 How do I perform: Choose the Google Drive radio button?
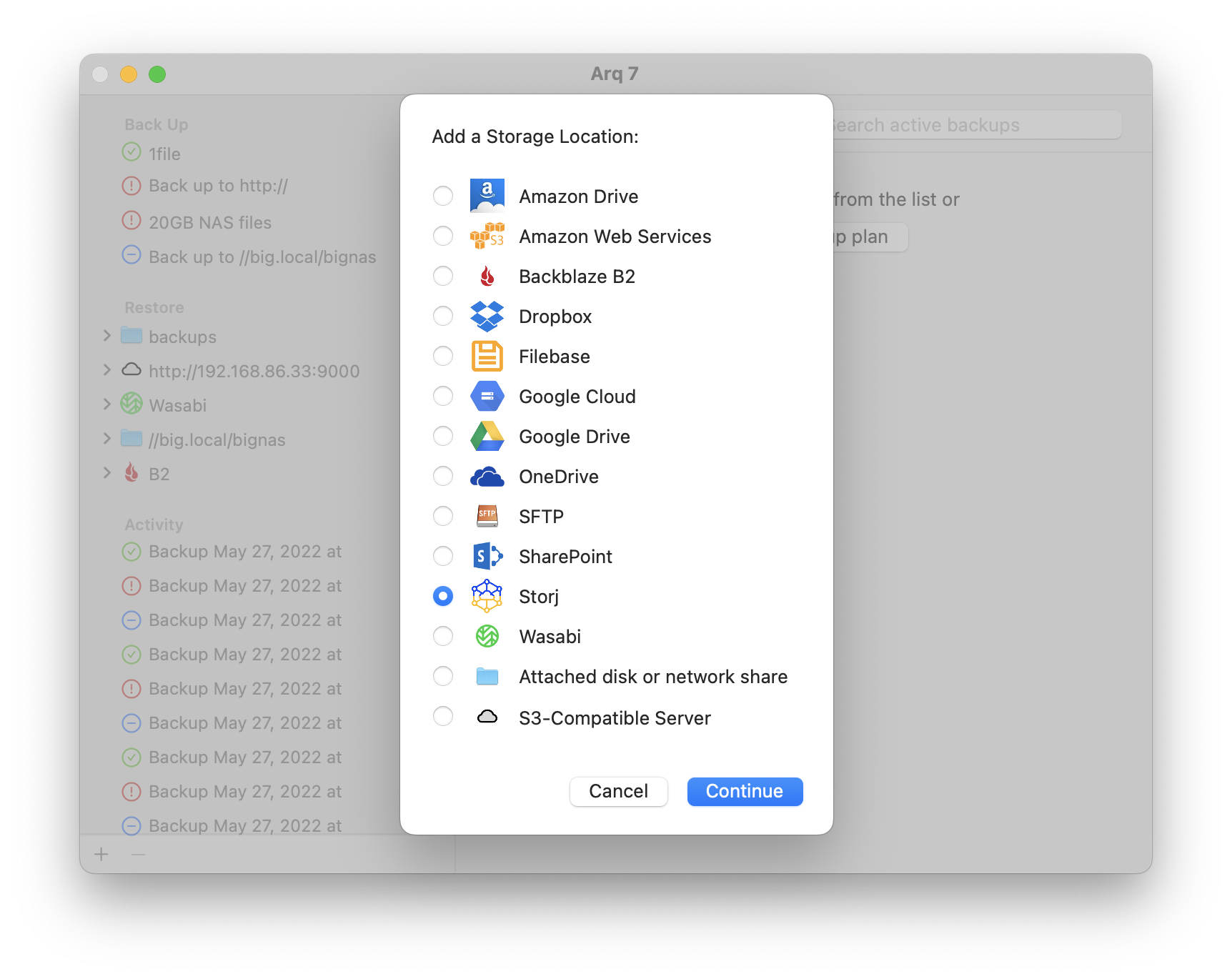click(443, 436)
